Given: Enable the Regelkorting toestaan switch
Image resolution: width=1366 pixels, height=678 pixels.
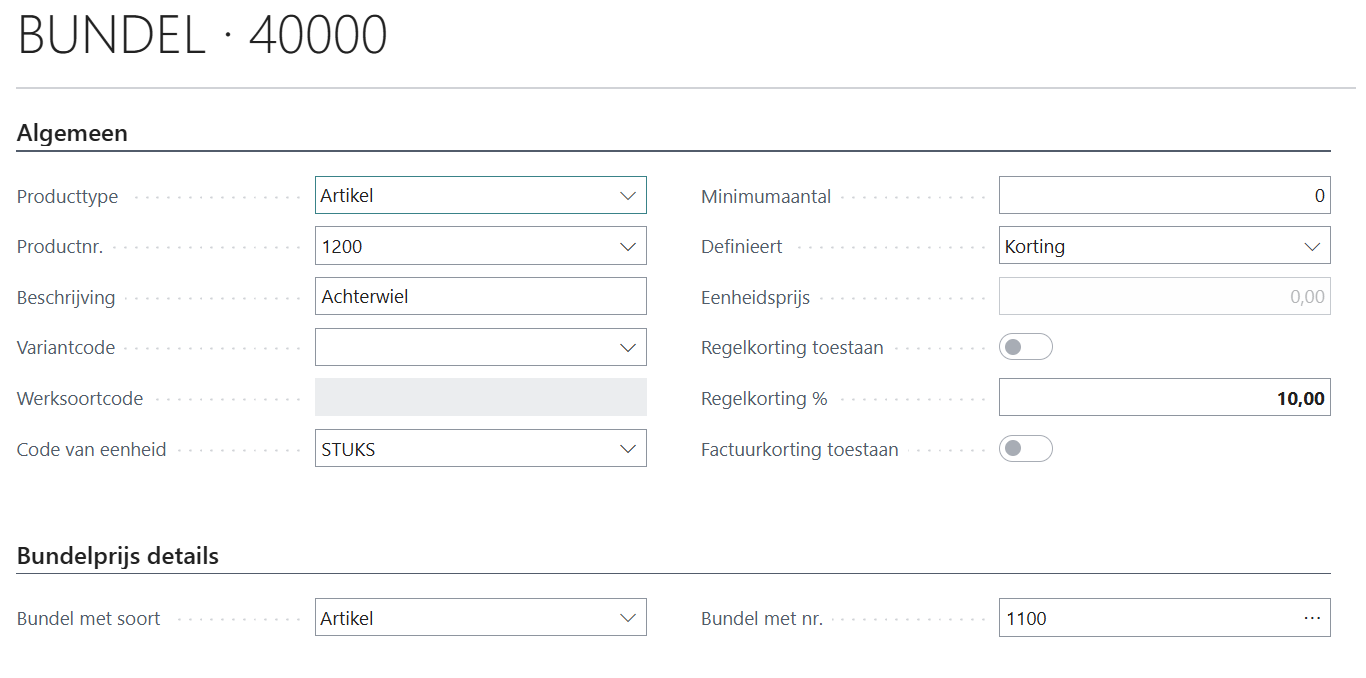Looking at the screenshot, I should (1025, 347).
